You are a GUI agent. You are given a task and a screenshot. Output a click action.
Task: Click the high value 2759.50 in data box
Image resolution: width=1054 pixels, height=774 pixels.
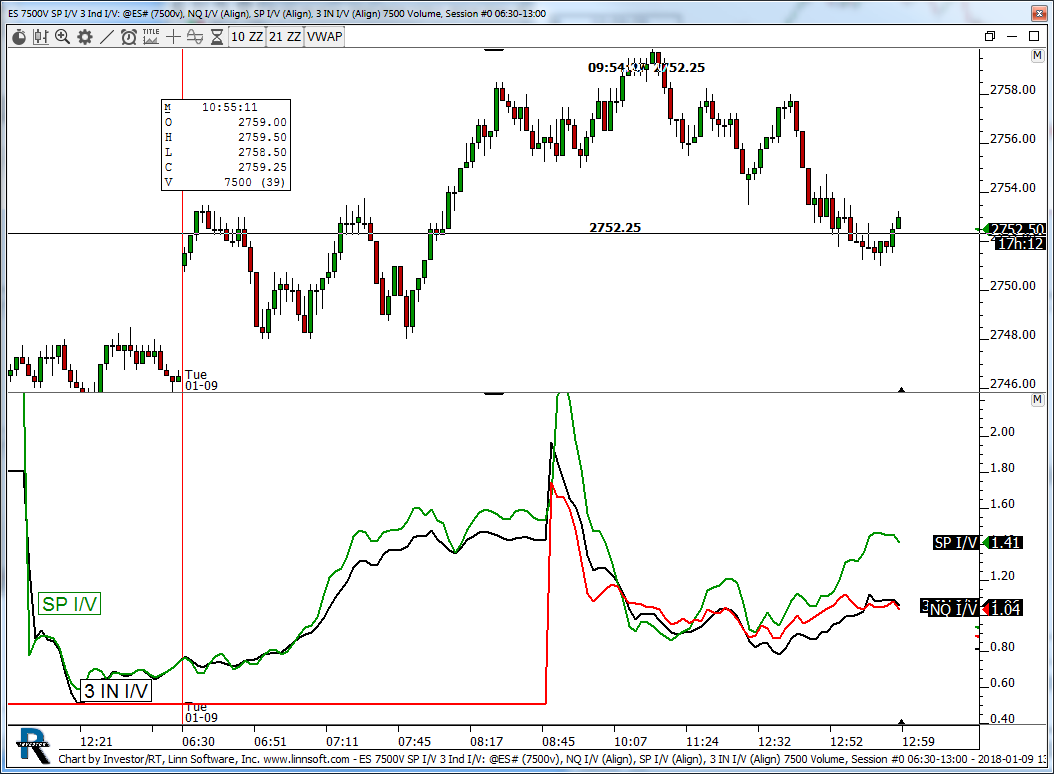(262, 137)
